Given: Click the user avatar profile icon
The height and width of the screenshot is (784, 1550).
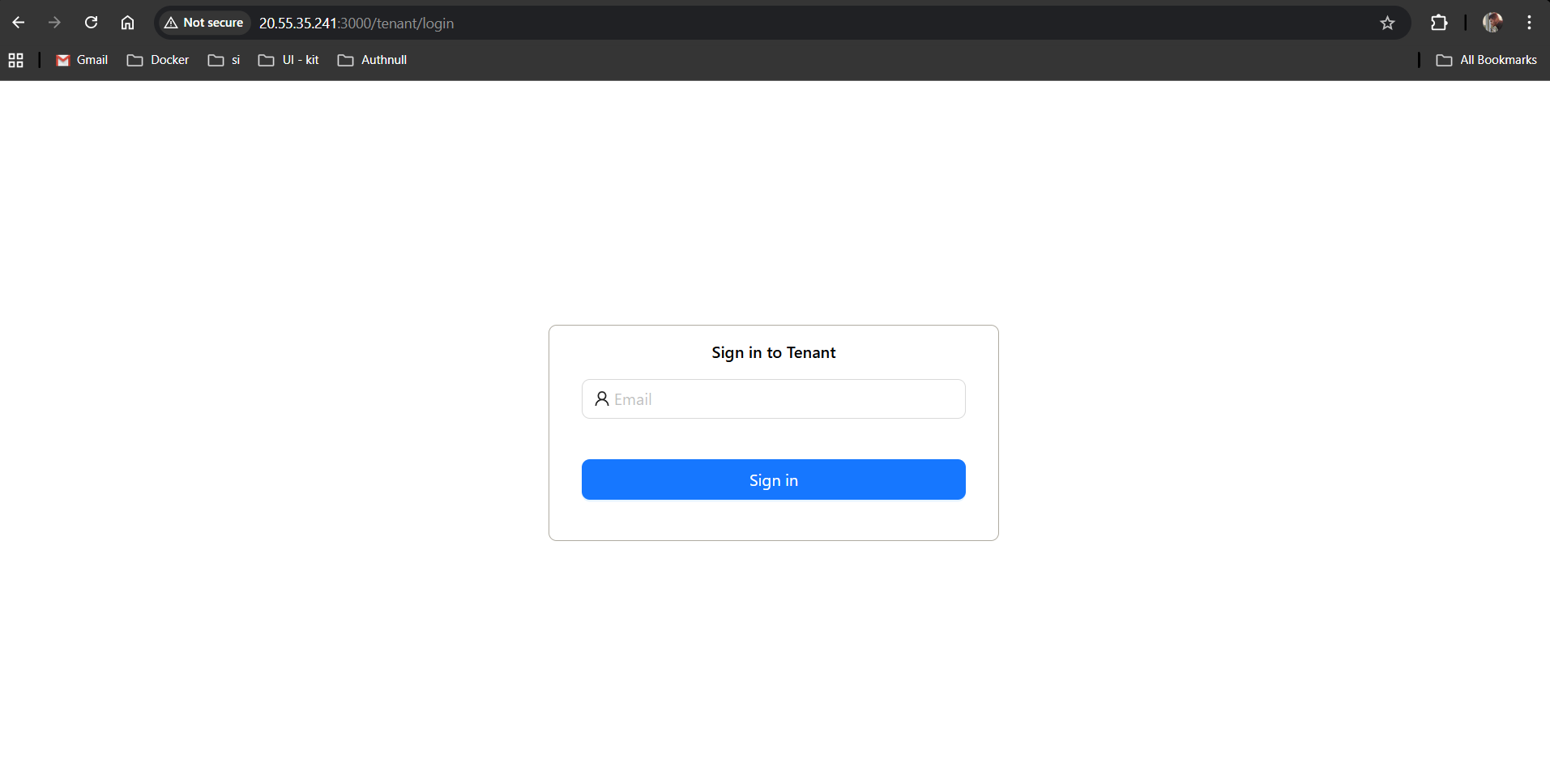Looking at the screenshot, I should click(x=1493, y=22).
